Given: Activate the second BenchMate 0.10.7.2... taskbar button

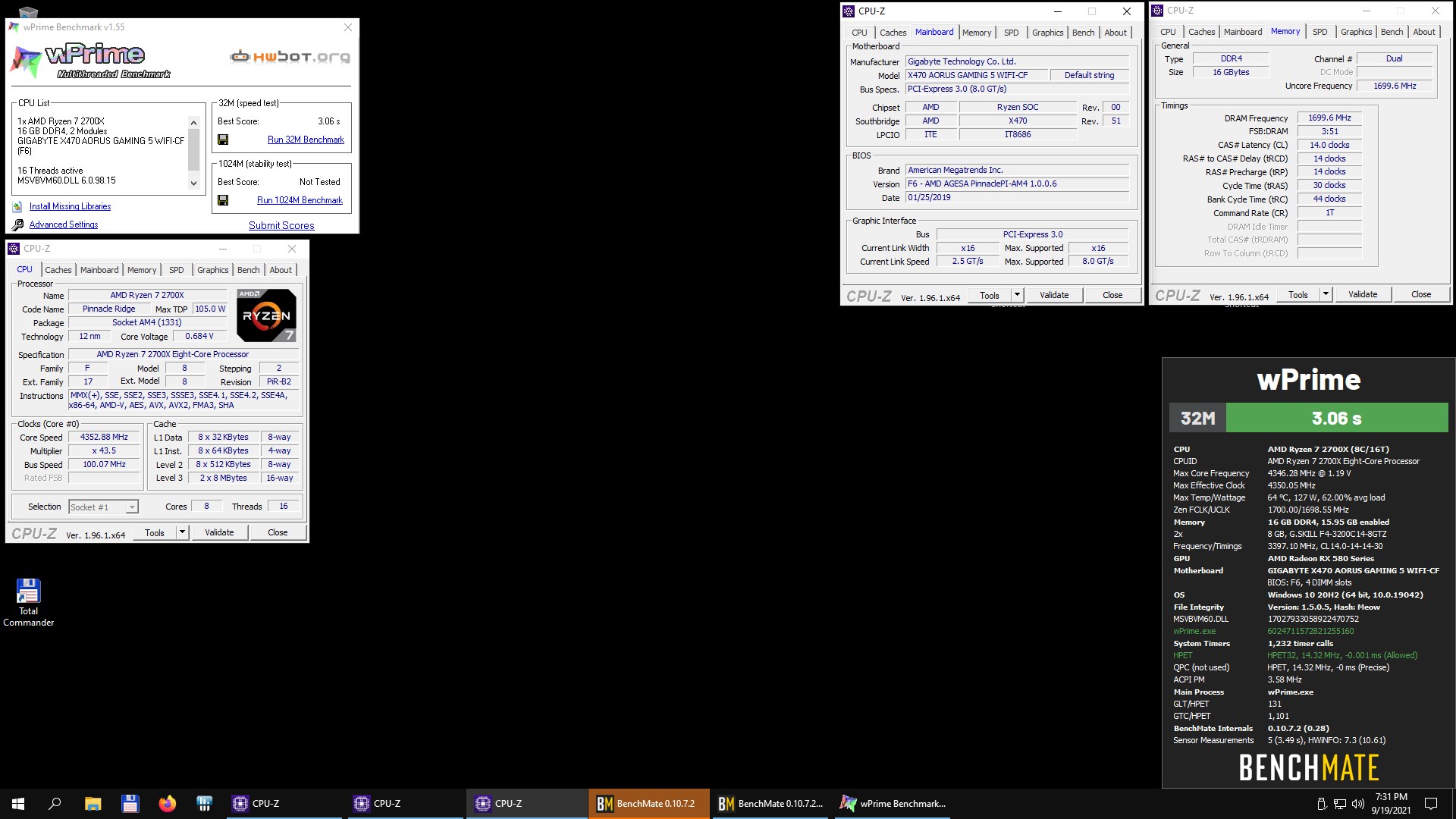Looking at the screenshot, I should (x=770, y=804).
